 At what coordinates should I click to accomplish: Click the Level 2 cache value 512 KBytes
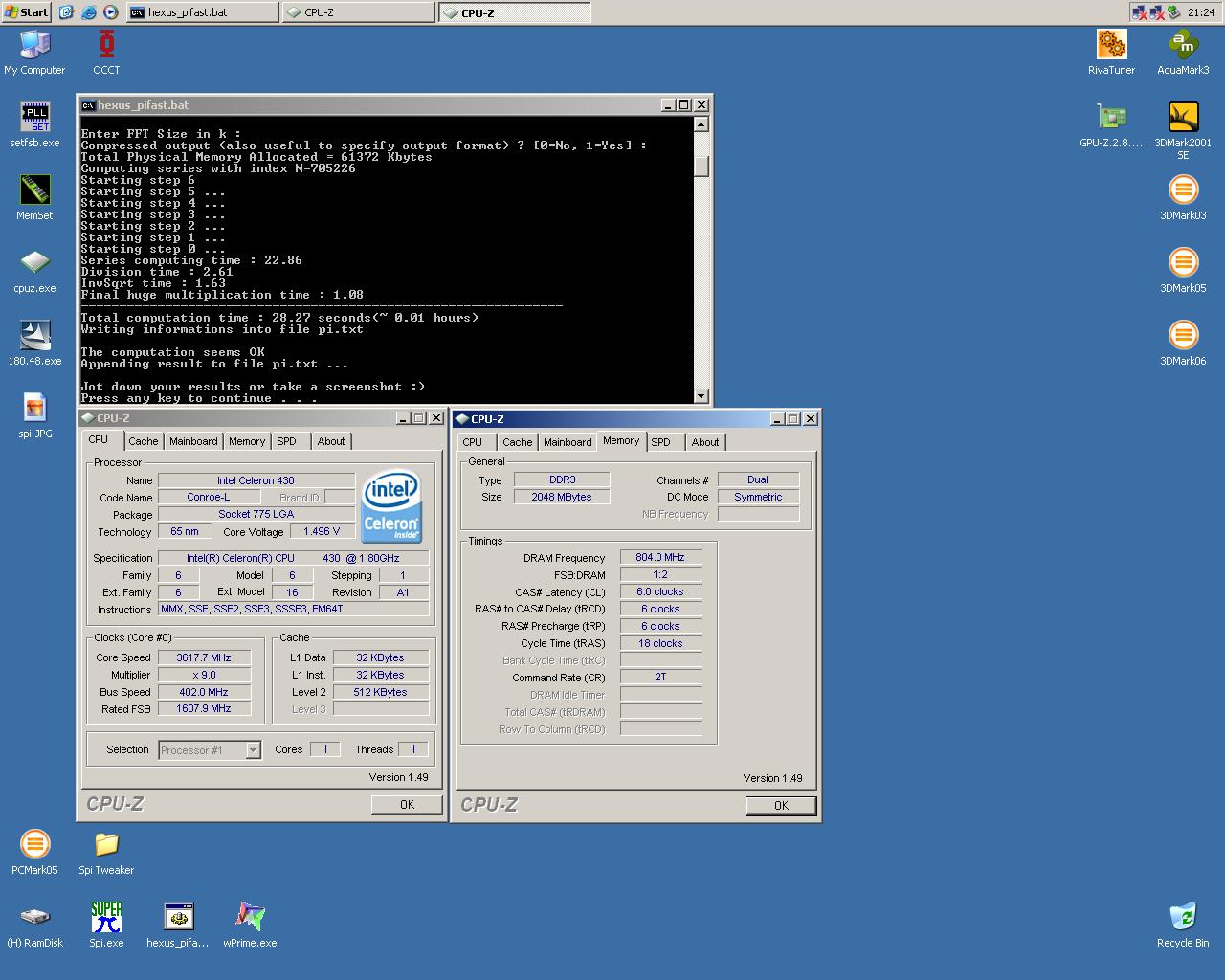pos(381,692)
